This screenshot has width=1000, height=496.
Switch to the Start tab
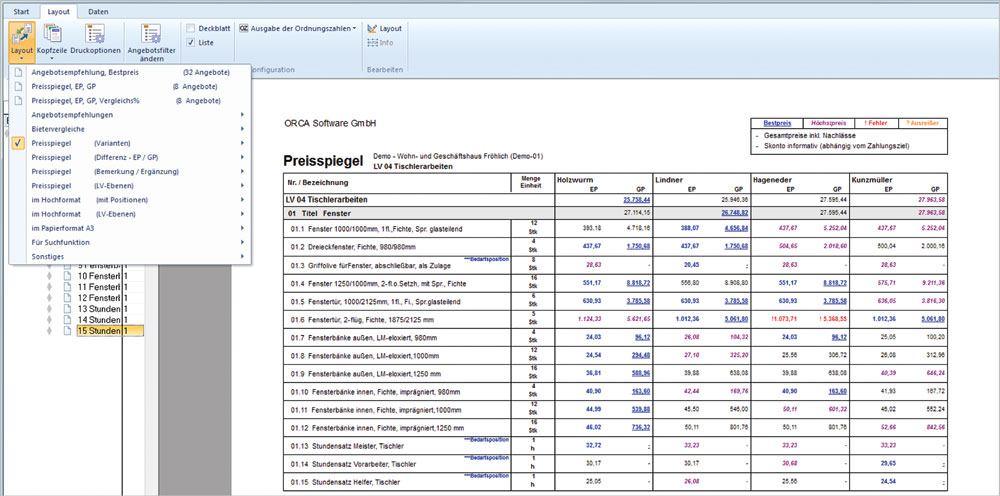click(20, 9)
